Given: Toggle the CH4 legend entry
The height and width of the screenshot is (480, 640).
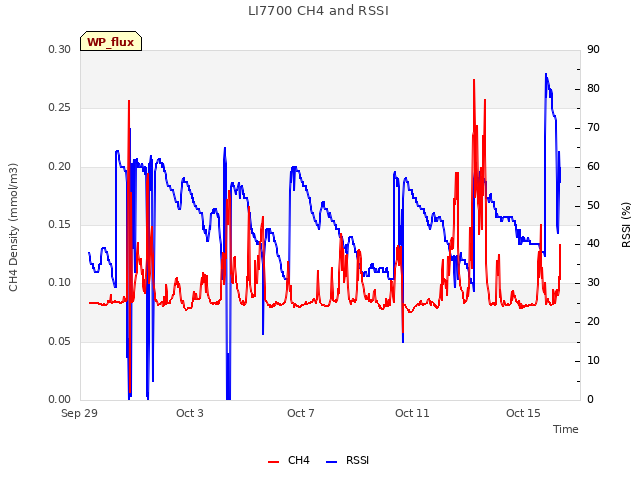Looking at the screenshot, I should click(x=289, y=460).
